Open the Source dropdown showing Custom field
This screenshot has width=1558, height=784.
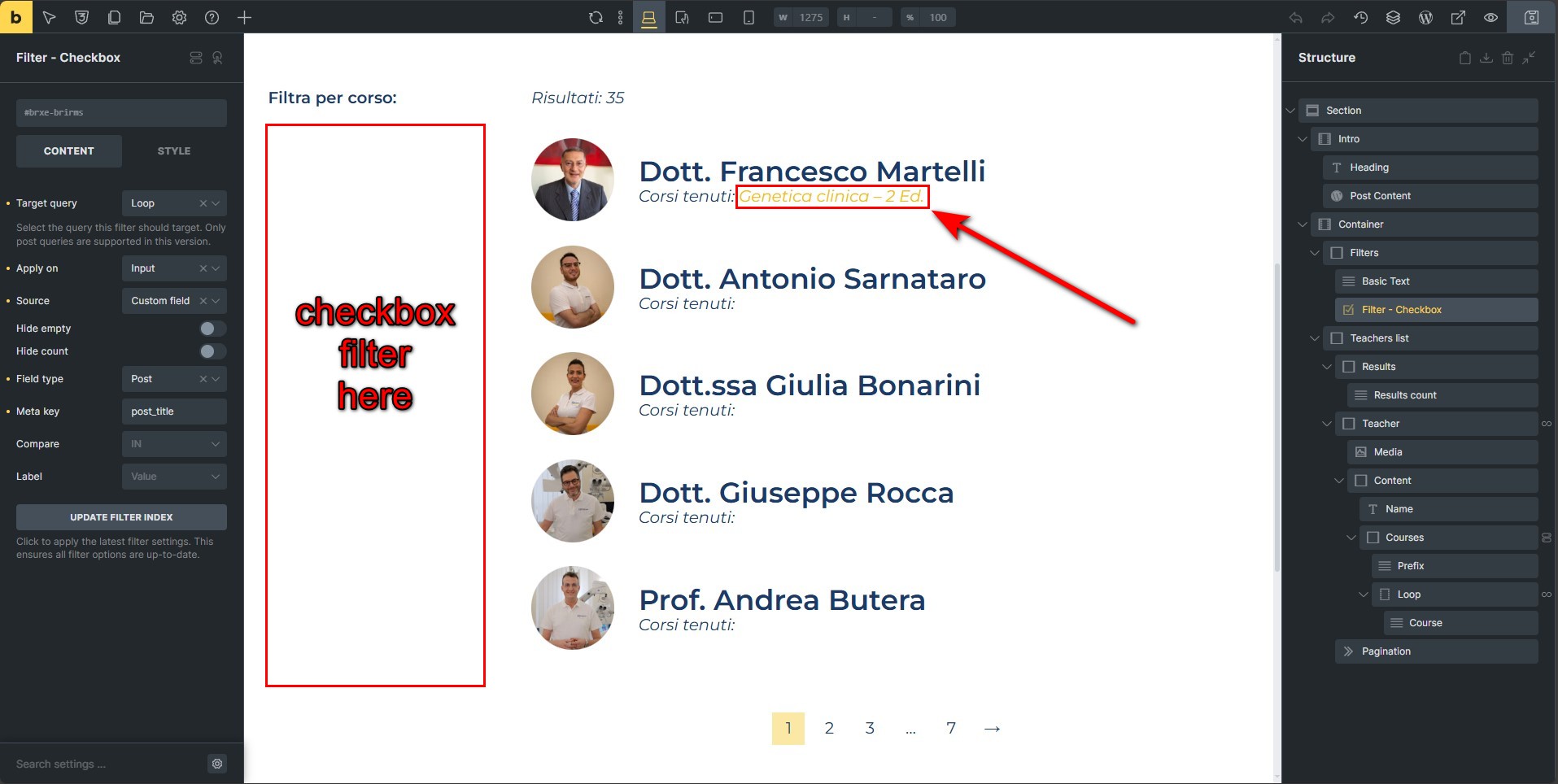coord(174,301)
